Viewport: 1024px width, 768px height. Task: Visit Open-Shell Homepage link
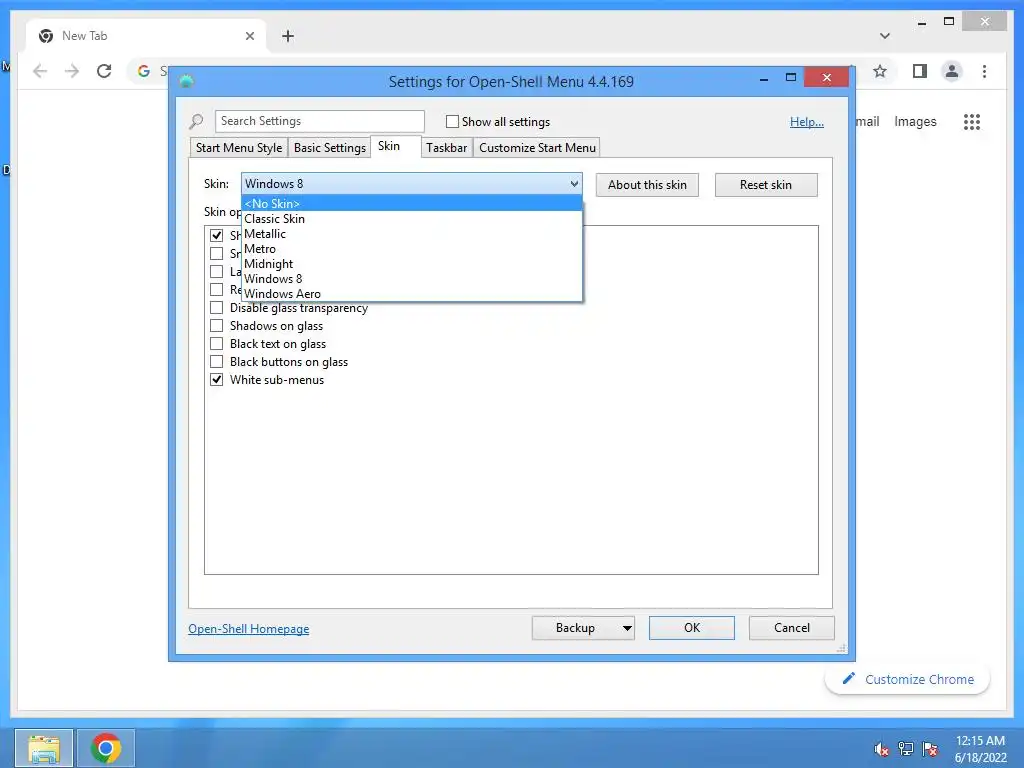coord(249,629)
